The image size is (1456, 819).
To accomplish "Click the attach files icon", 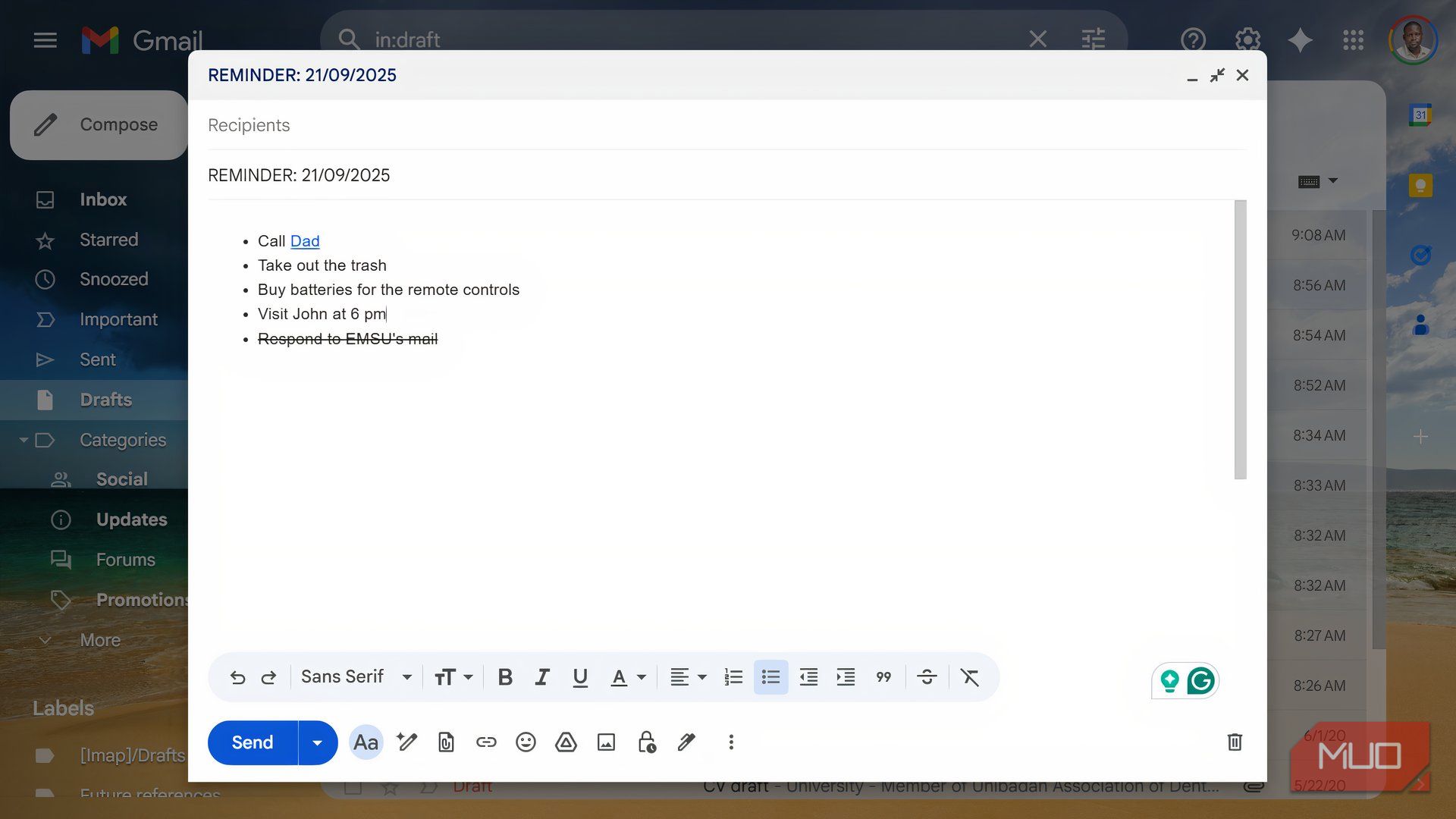I will (446, 742).
